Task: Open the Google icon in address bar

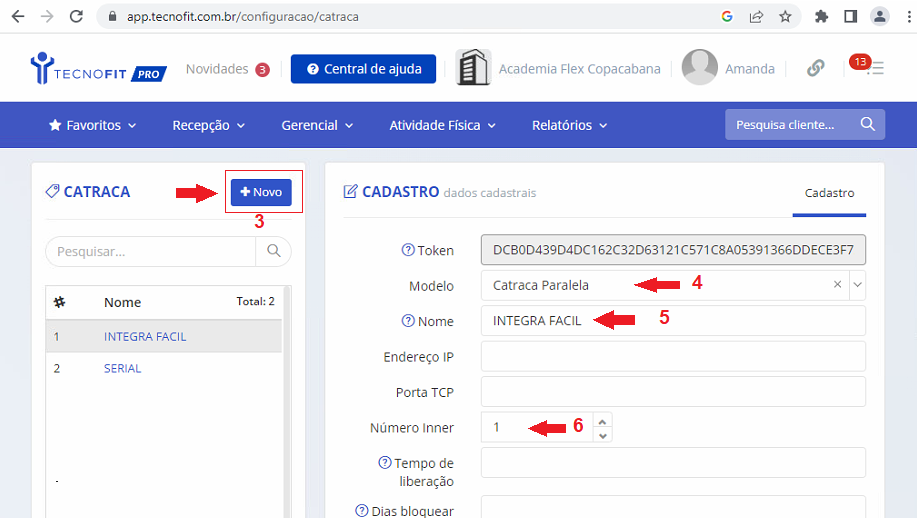Action: tap(727, 16)
